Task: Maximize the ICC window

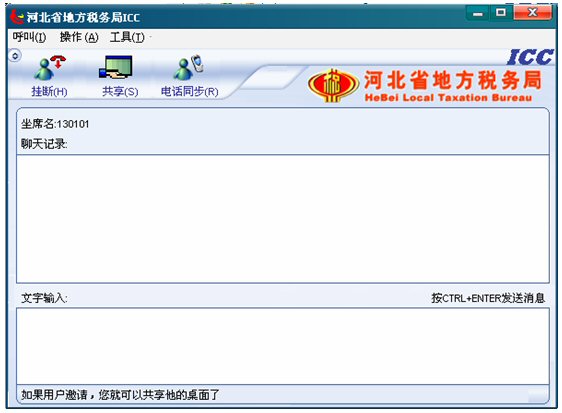Action: [x=501, y=13]
